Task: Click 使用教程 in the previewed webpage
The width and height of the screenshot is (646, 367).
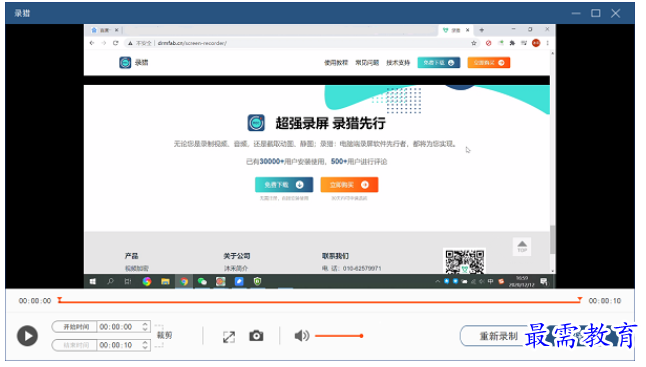Action: pos(336,63)
